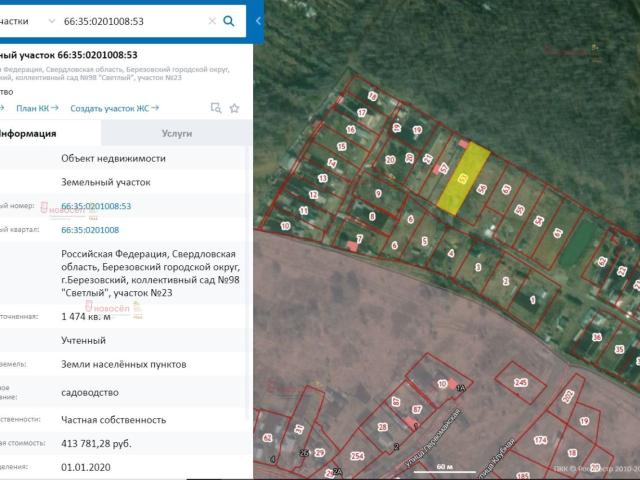Switch to the Информация tab
The height and width of the screenshot is (480, 640).
(x=28, y=133)
